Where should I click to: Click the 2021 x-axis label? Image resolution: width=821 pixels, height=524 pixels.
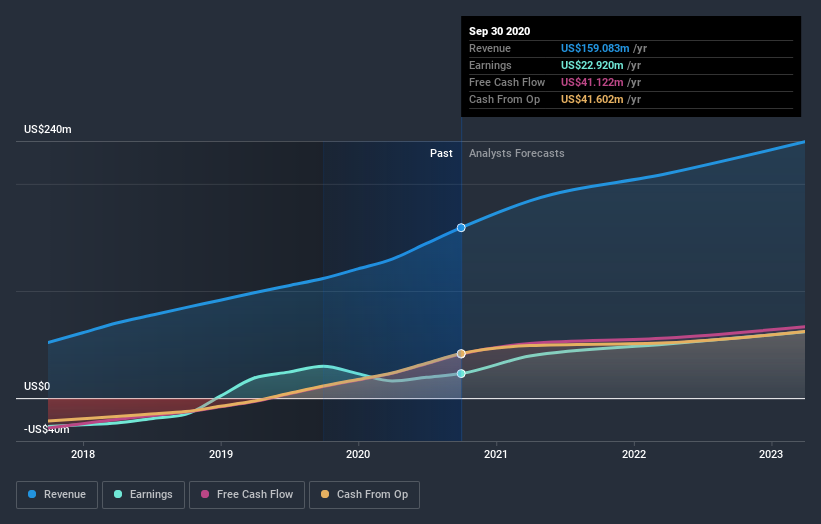(x=496, y=454)
